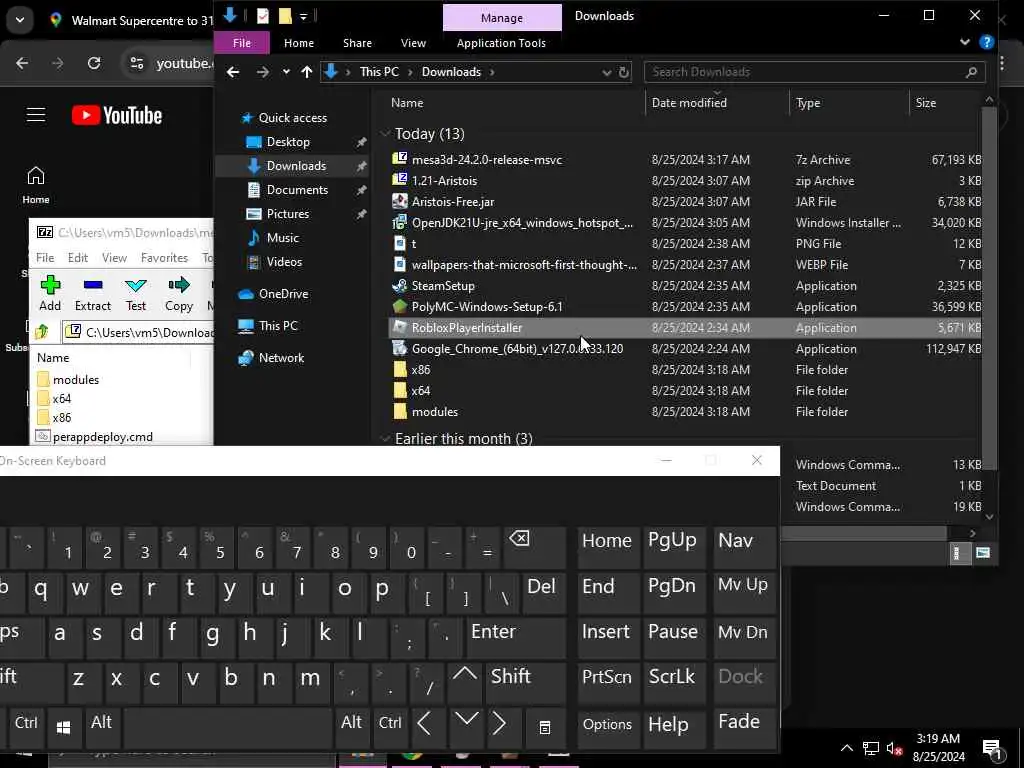Image resolution: width=1024 pixels, height=768 pixels.
Task: Switch to the View ribbon tab
Action: pyautogui.click(x=413, y=42)
